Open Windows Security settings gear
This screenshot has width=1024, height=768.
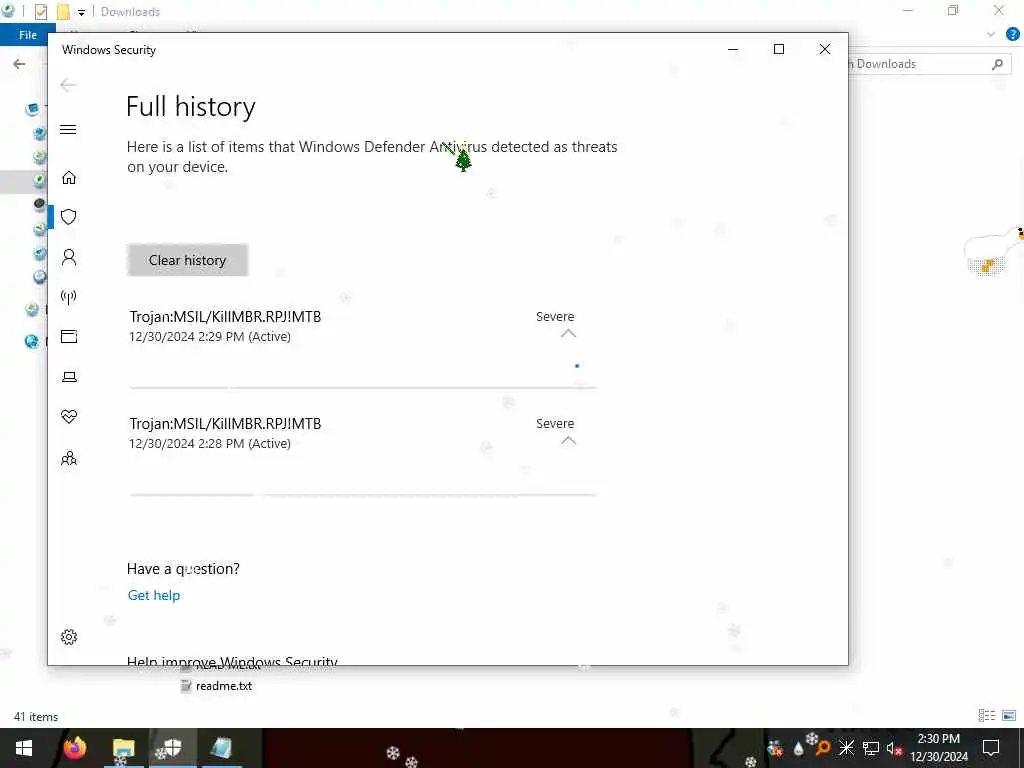[69, 637]
